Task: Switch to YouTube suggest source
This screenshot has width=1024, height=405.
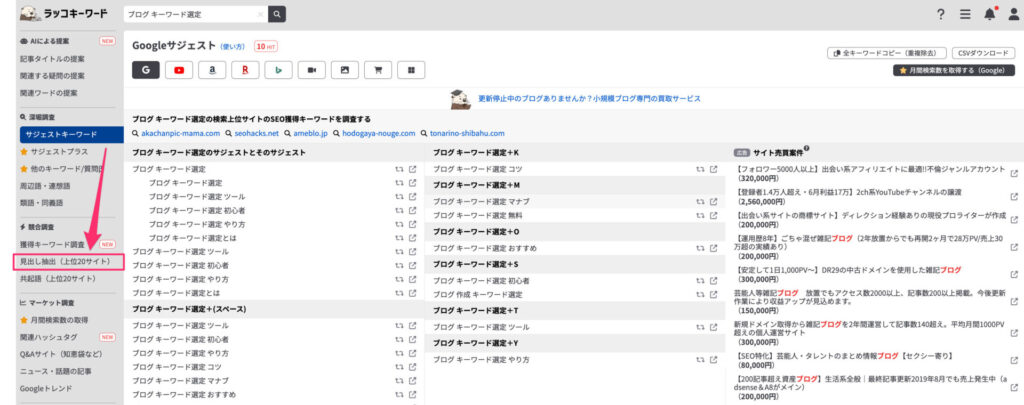Action: pos(179,70)
